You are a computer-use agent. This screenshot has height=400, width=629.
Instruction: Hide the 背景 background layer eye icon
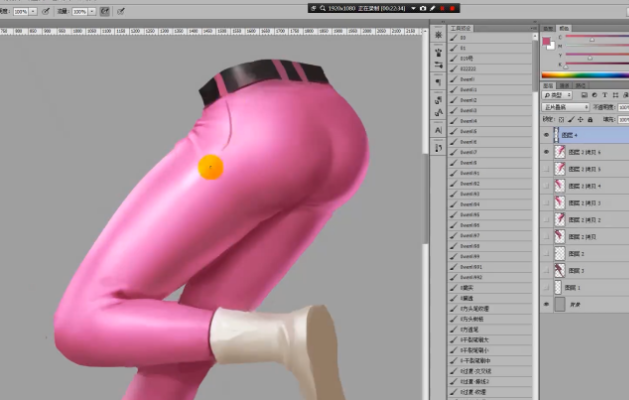click(546, 305)
